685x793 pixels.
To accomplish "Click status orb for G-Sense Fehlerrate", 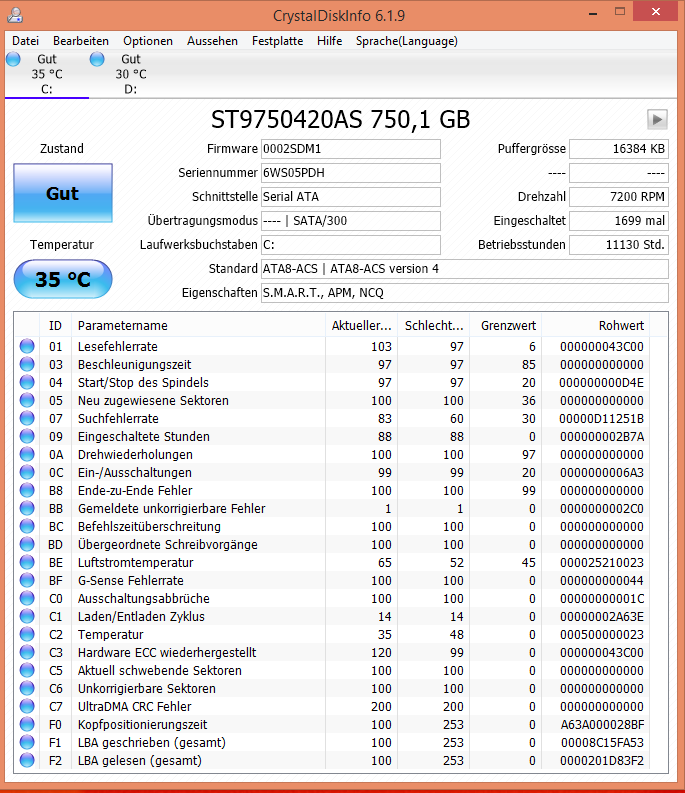I will [x=27, y=581].
